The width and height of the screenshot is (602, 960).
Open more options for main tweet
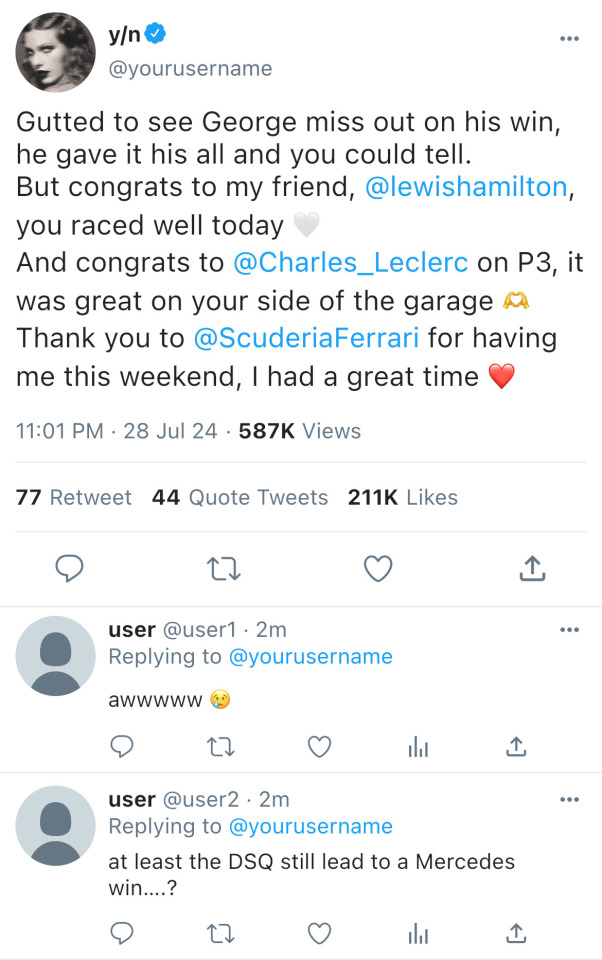[x=569, y=39]
